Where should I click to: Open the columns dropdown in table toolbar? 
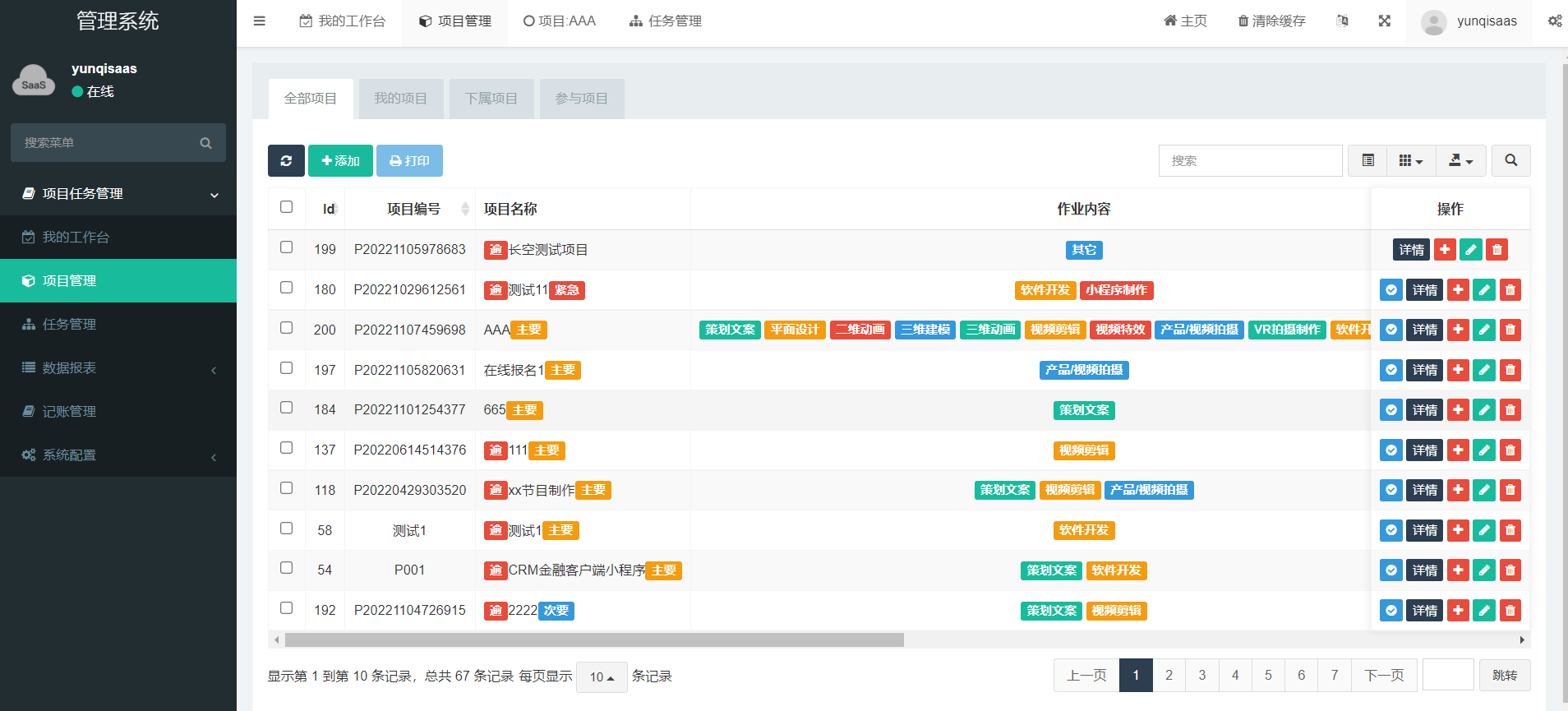pyautogui.click(x=1411, y=160)
